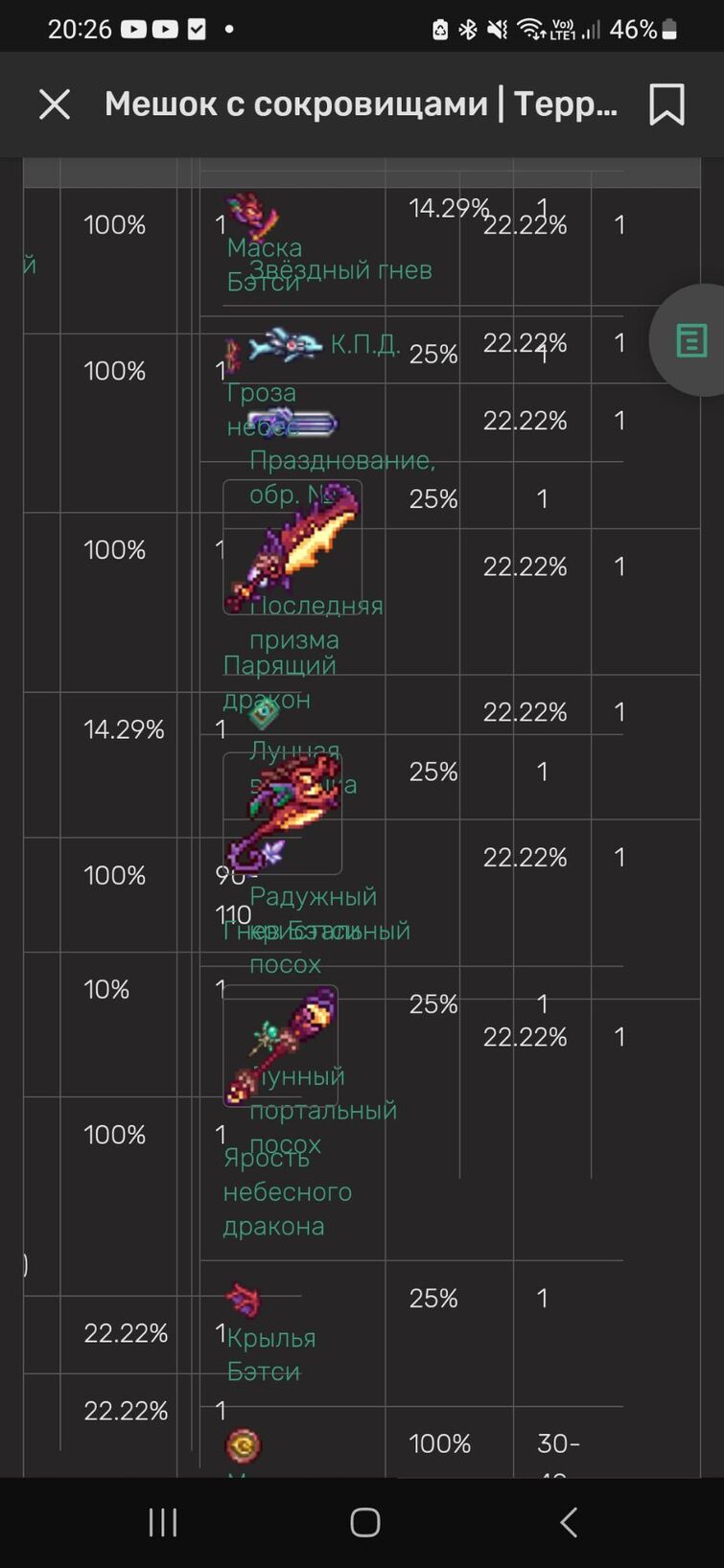Open the К.П.Д. item link
Screen dimensions: 724x1568
point(365,344)
